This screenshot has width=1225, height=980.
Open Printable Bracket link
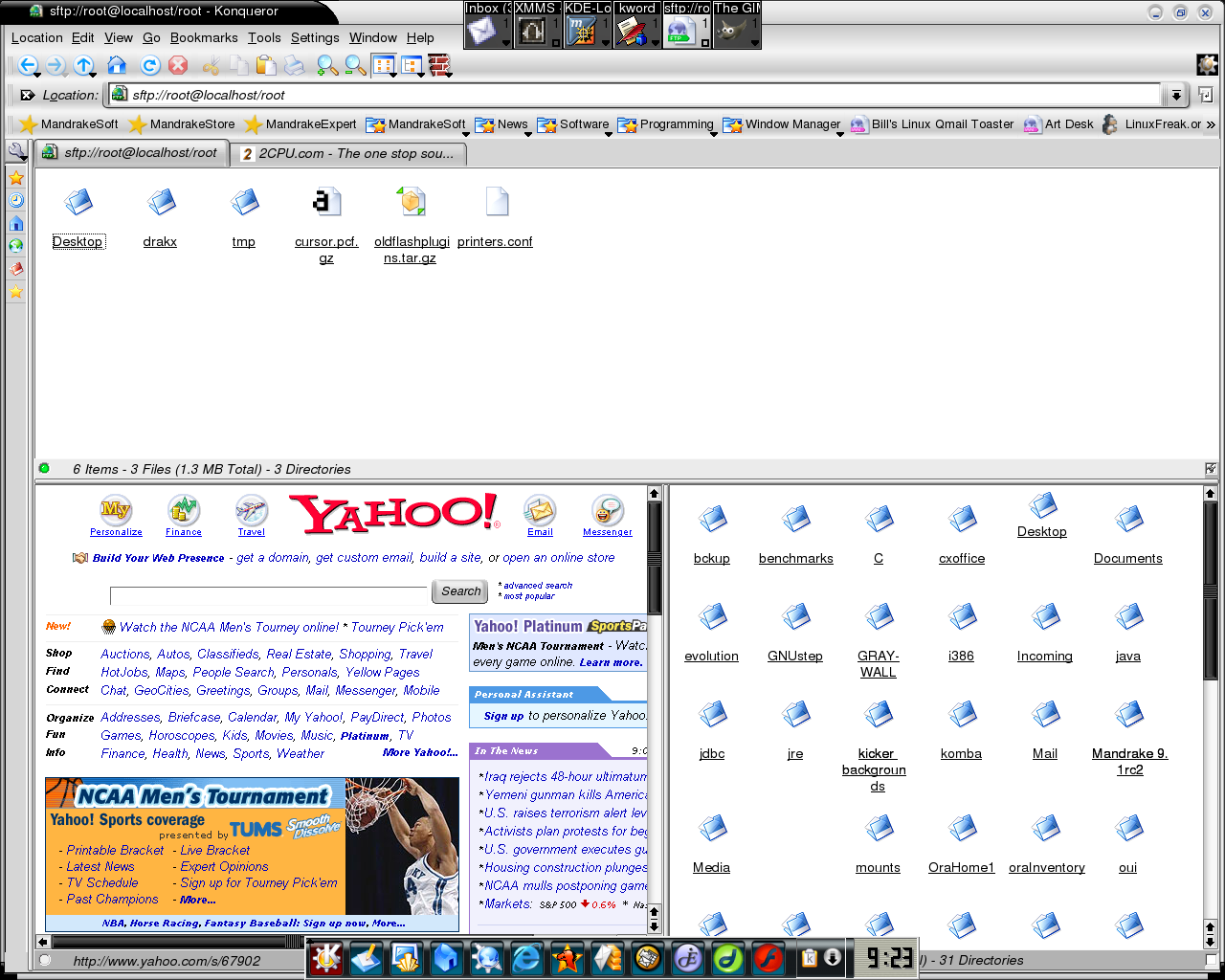(115, 850)
